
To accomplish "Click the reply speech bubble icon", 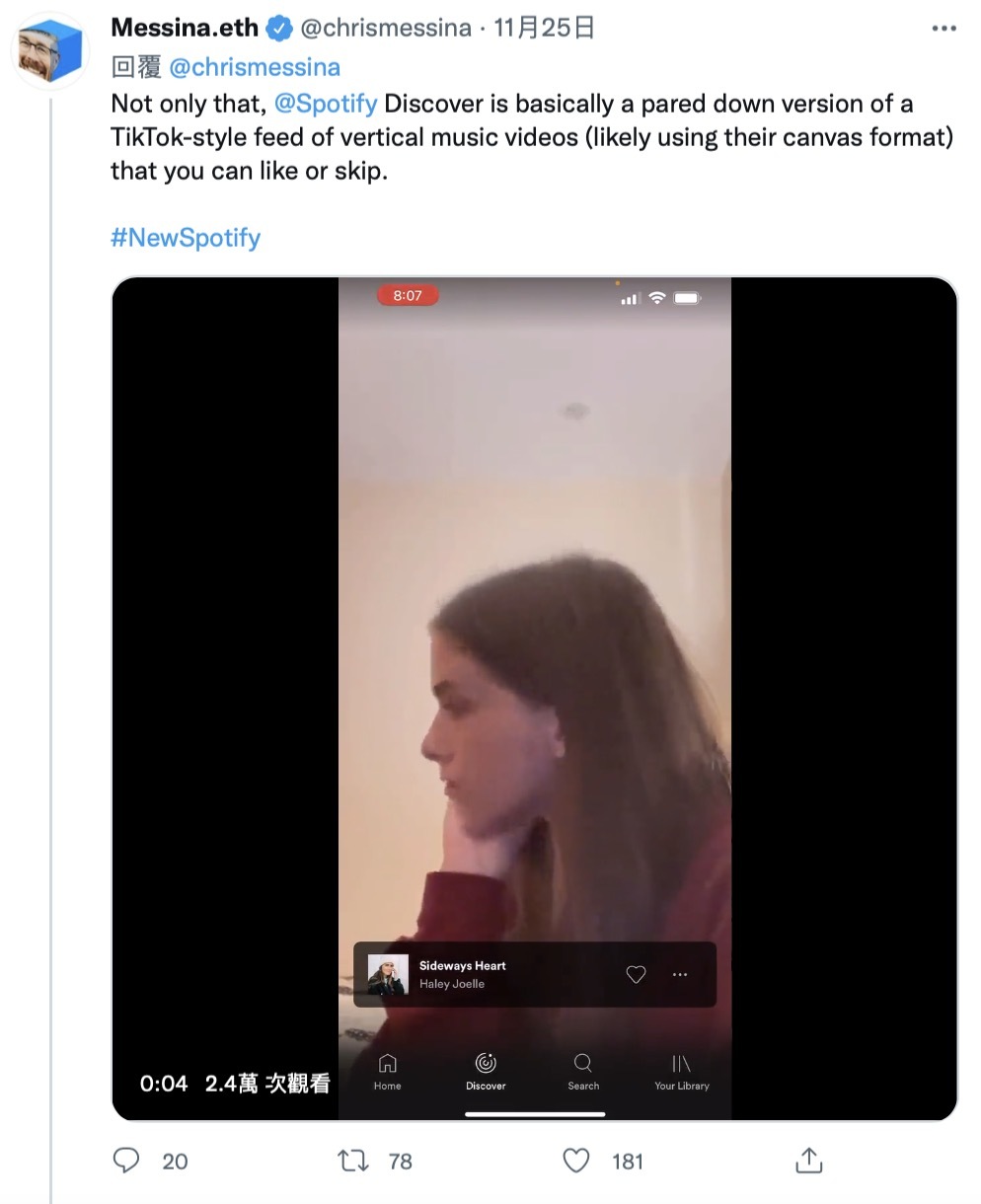I will tap(126, 1161).
